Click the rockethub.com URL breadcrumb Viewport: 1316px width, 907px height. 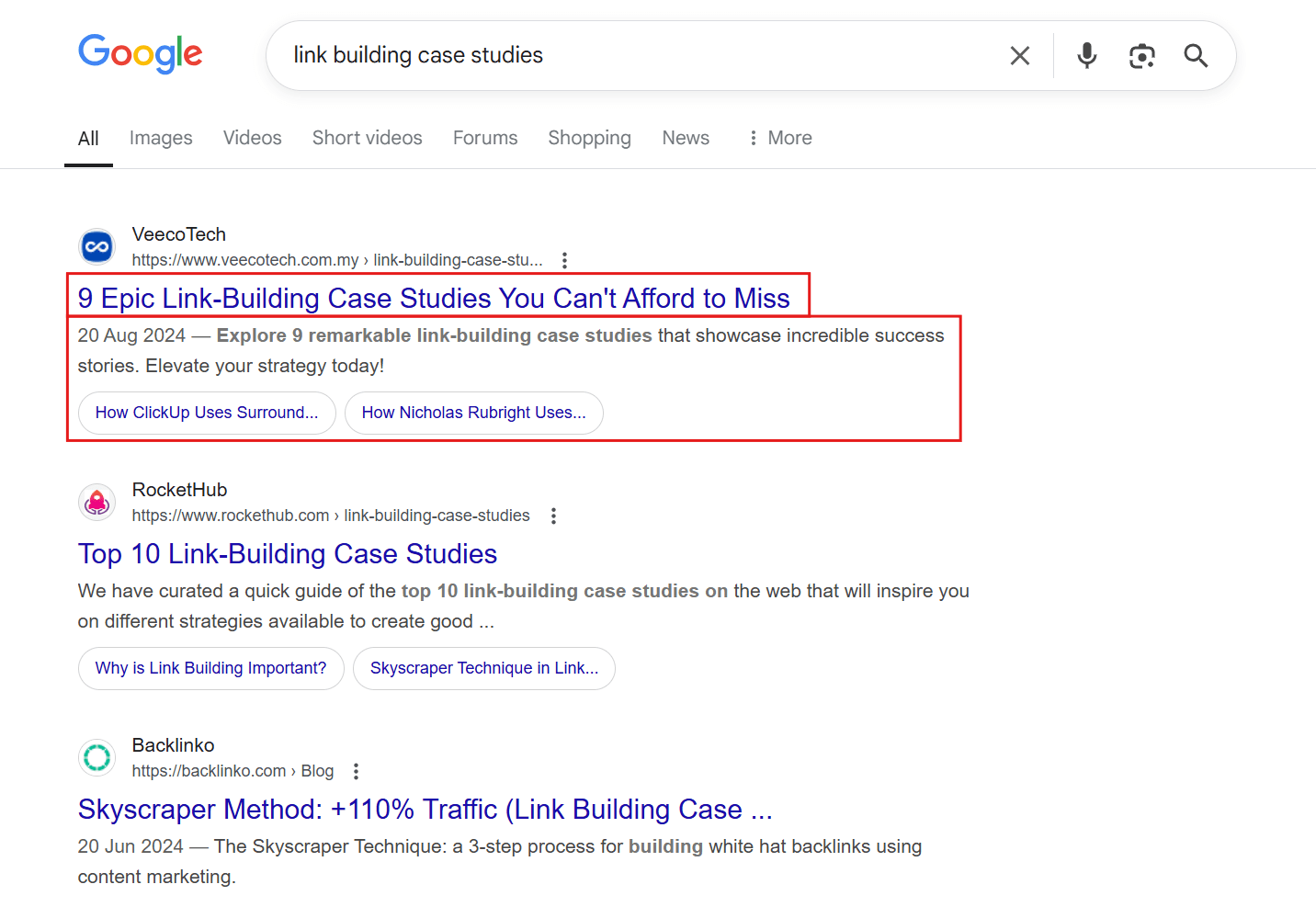click(331, 516)
